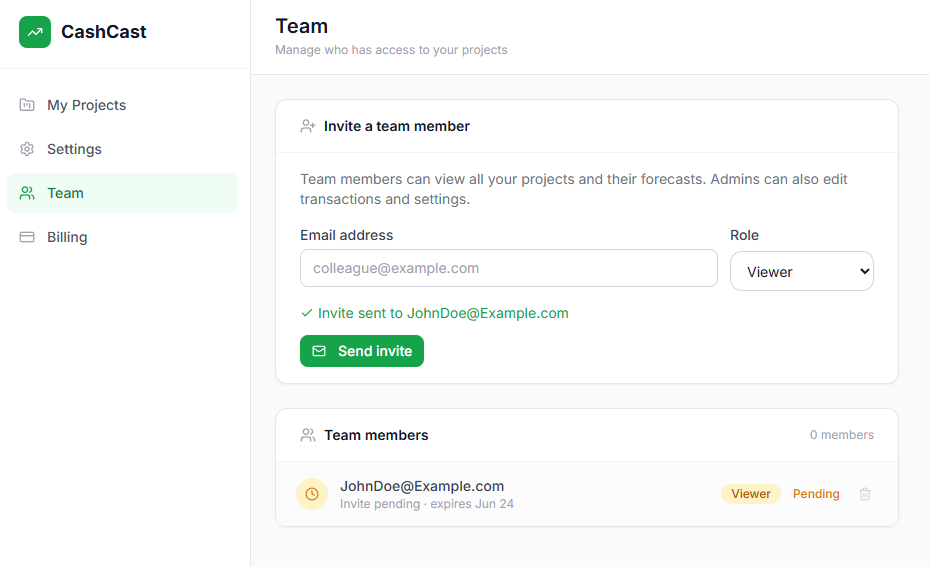Click the pending clock icon beside JohnDoe

pos(312,494)
